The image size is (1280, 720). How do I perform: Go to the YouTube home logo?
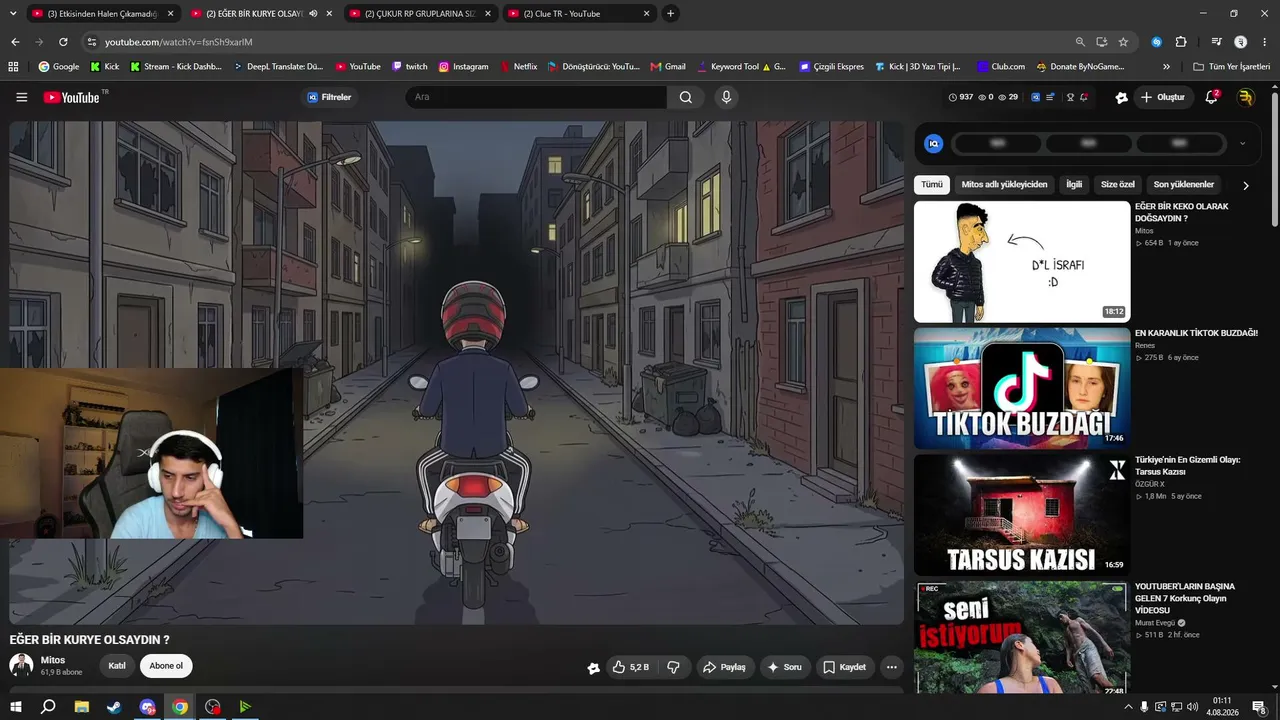(x=72, y=97)
